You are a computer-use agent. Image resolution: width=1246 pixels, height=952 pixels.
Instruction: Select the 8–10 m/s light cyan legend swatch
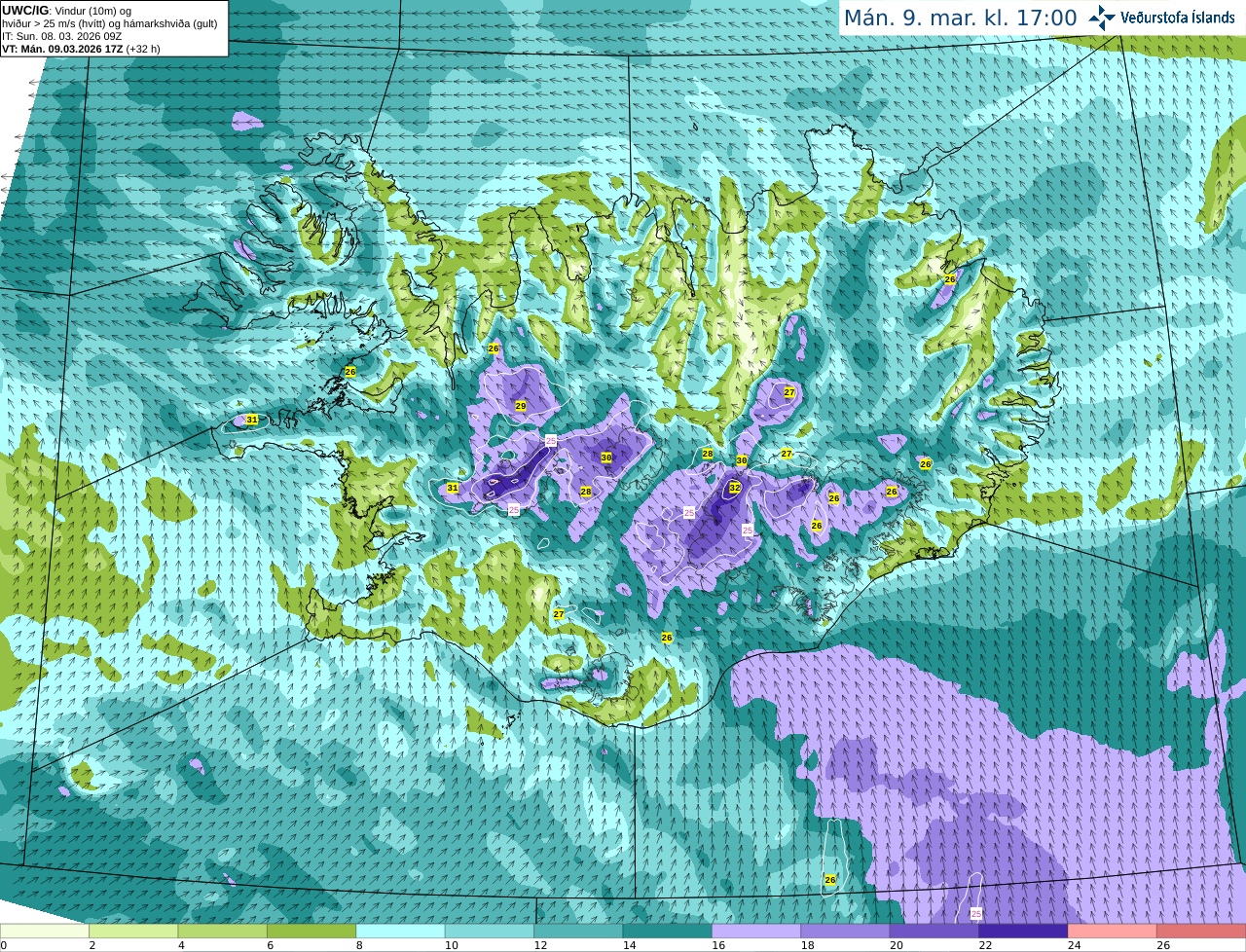(401, 931)
